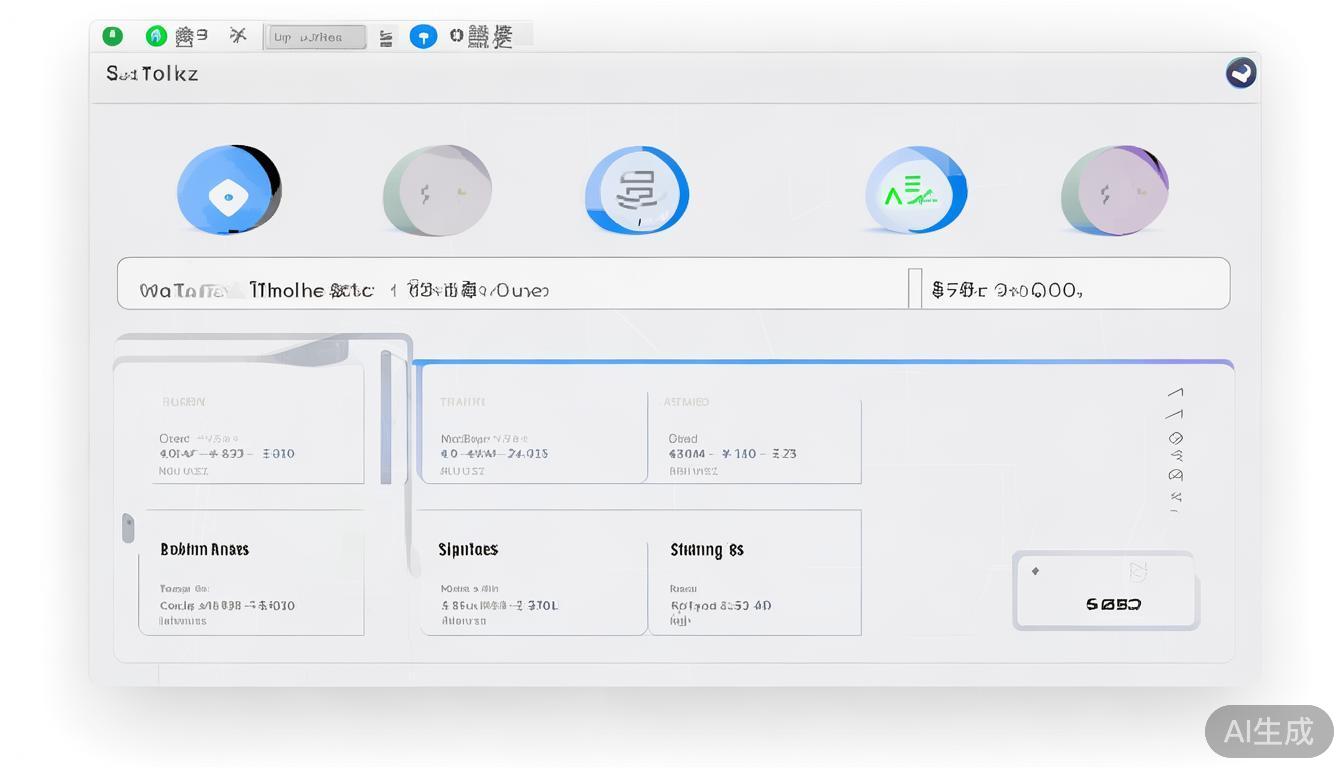Viewport: 1344px width, 768px height.
Task: Click the green chart circle icon
Action: 915,190
